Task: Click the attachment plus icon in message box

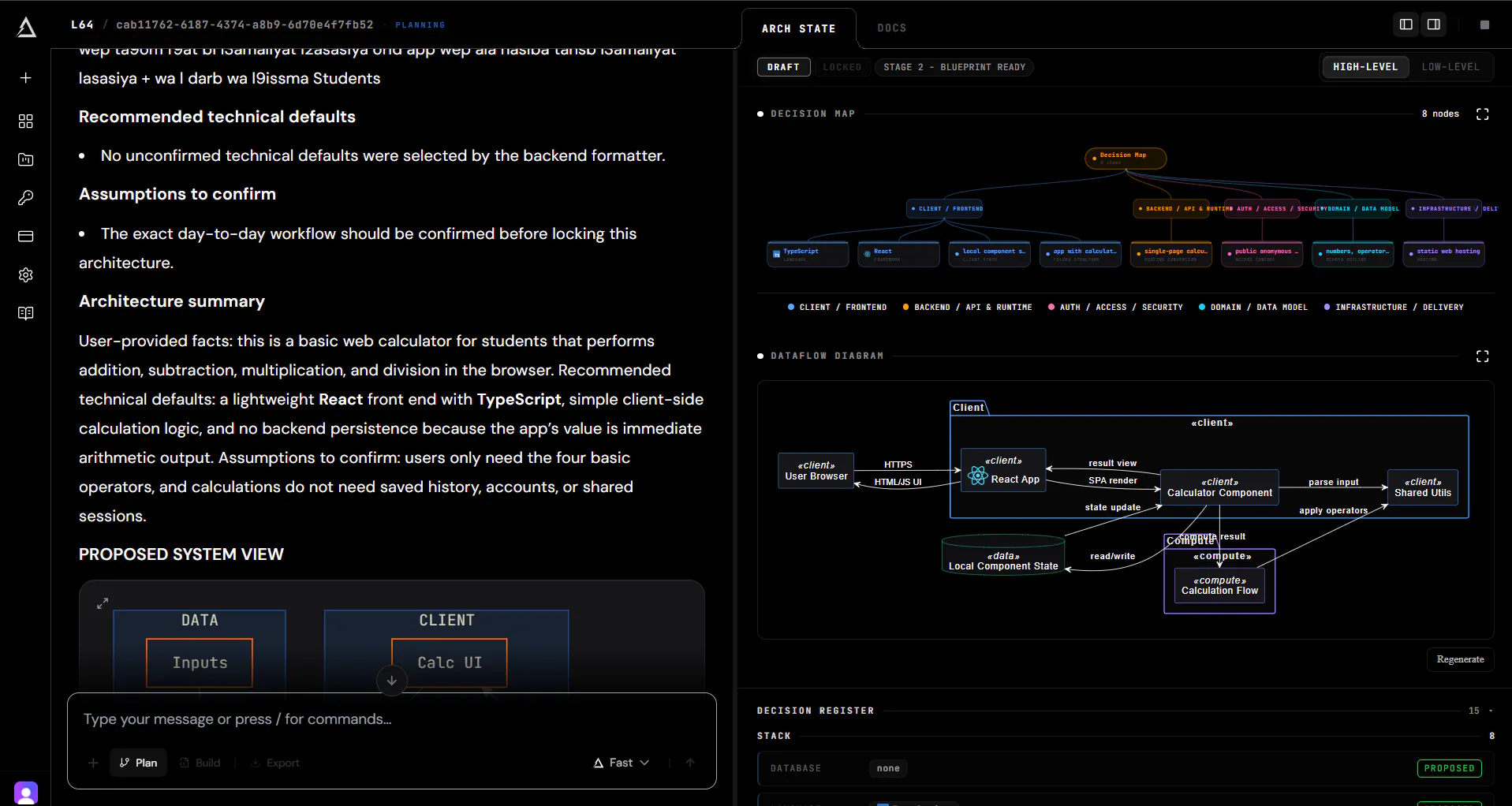Action: click(x=93, y=763)
